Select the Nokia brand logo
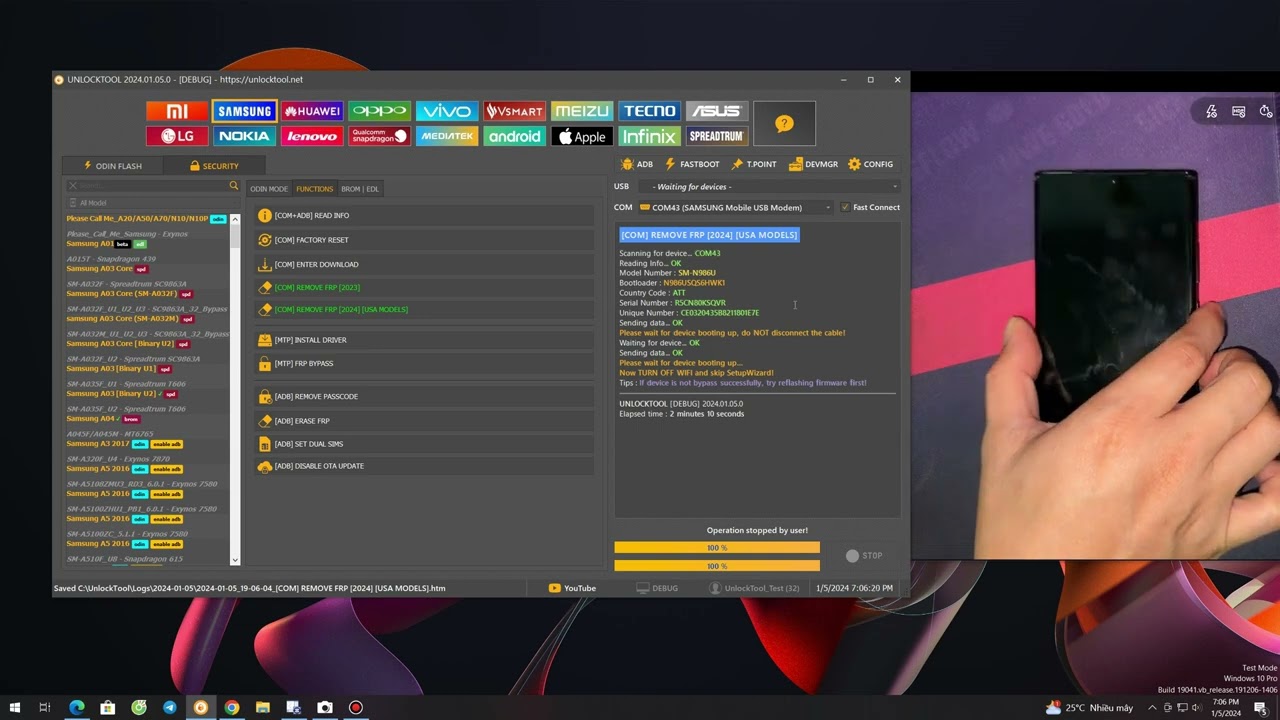The image size is (1280, 720). coord(245,136)
